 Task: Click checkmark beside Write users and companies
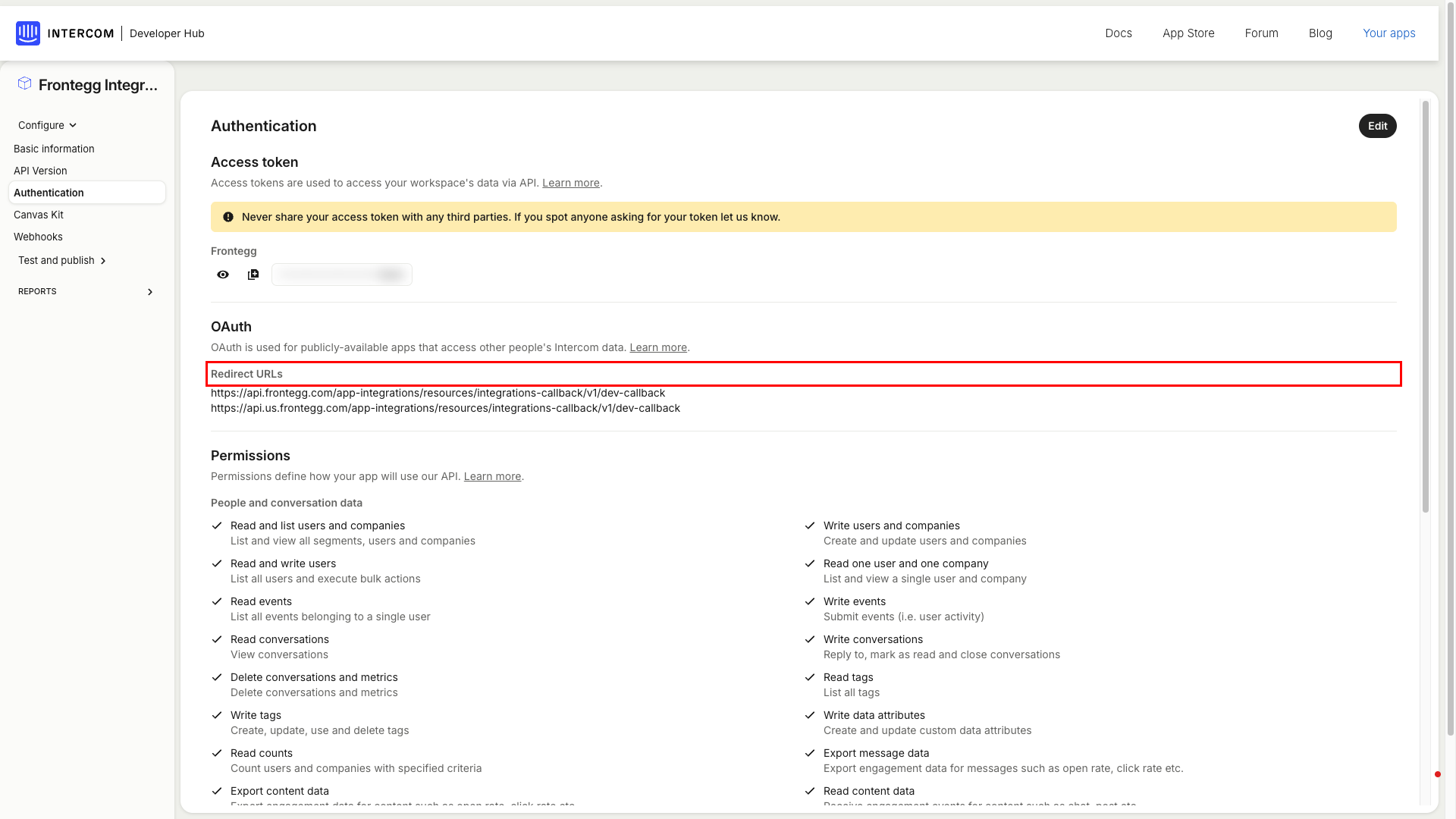pos(810,526)
